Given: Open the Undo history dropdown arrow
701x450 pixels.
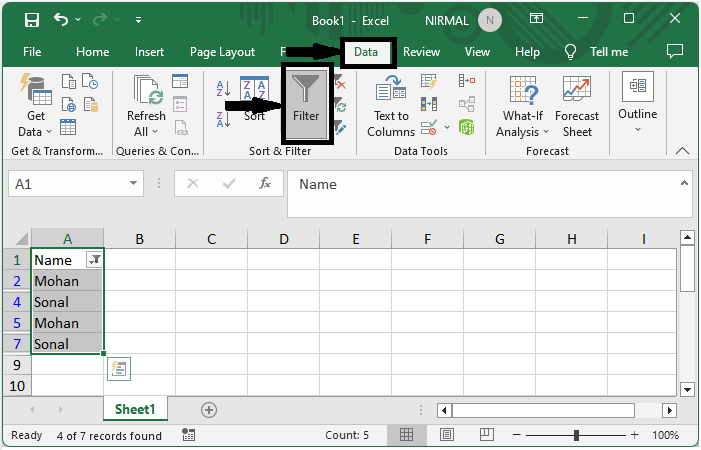Looking at the screenshot, I should (x=78, y=20).
